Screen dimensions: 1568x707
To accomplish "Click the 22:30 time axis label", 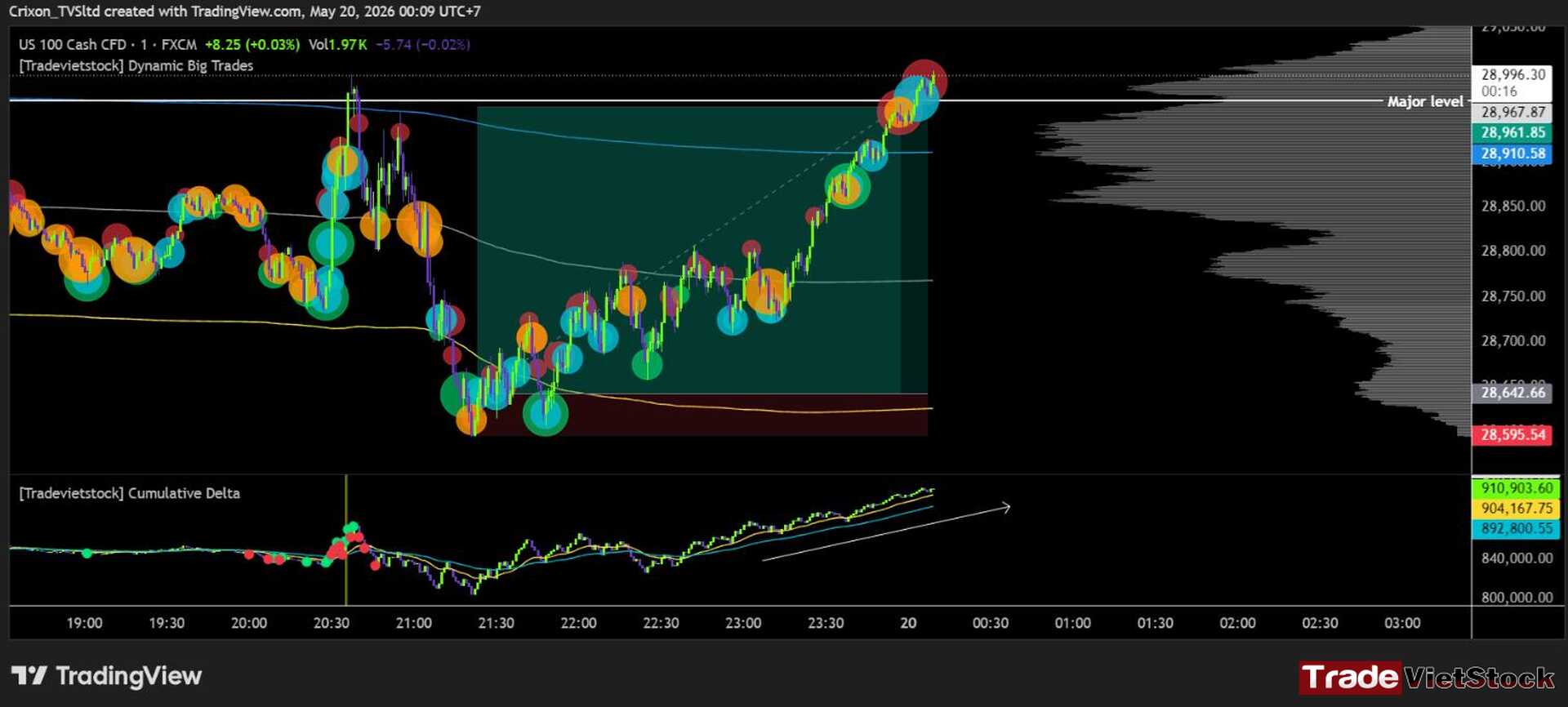I will pos(661,623).
